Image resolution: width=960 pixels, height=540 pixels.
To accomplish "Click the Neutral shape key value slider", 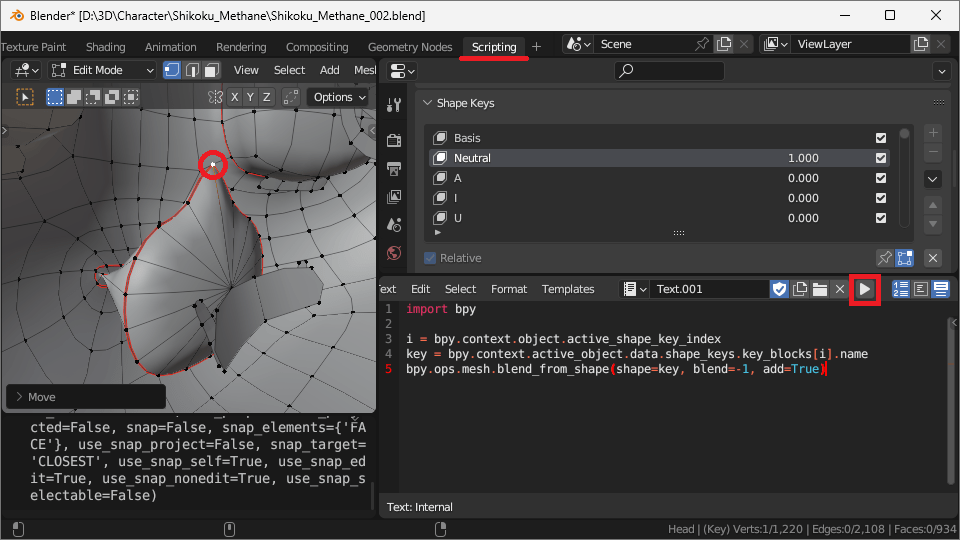I will tap(802, 158).
